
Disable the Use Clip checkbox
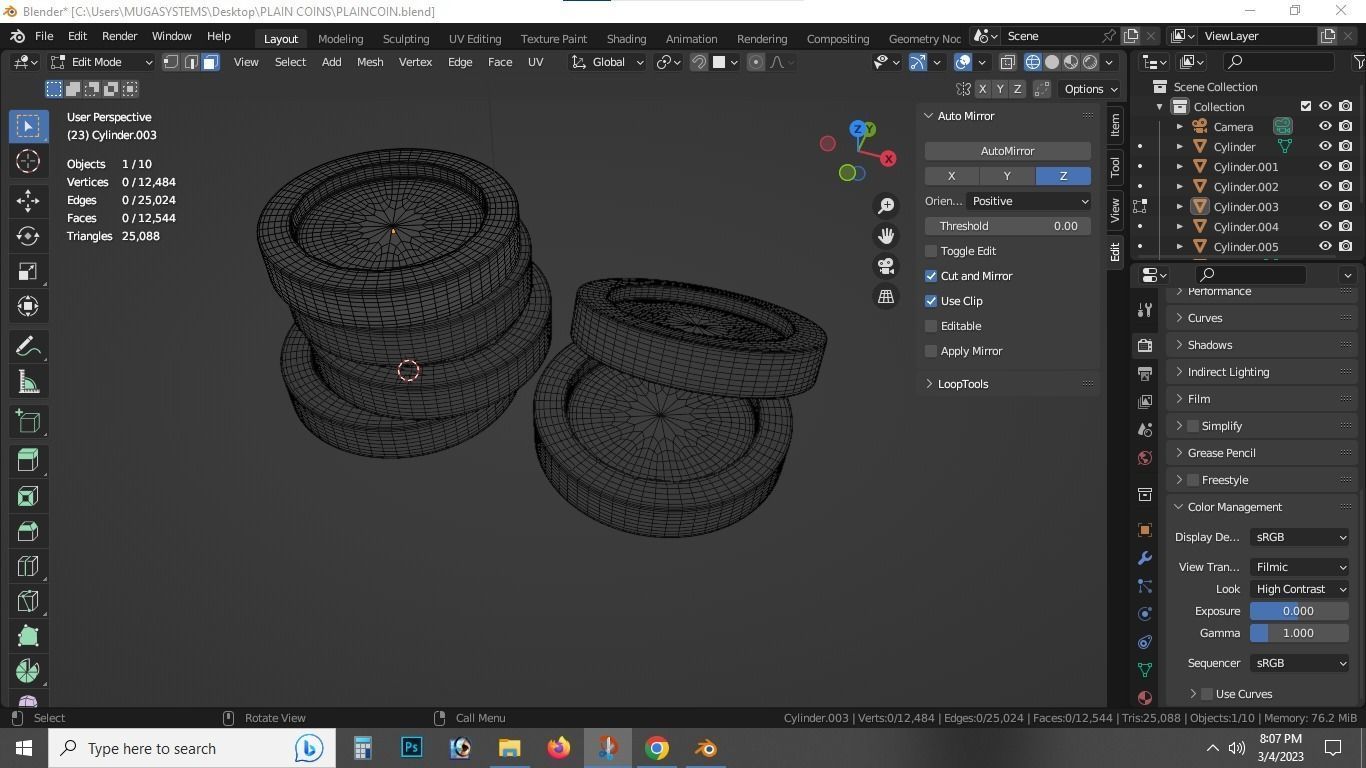(931, 301)
